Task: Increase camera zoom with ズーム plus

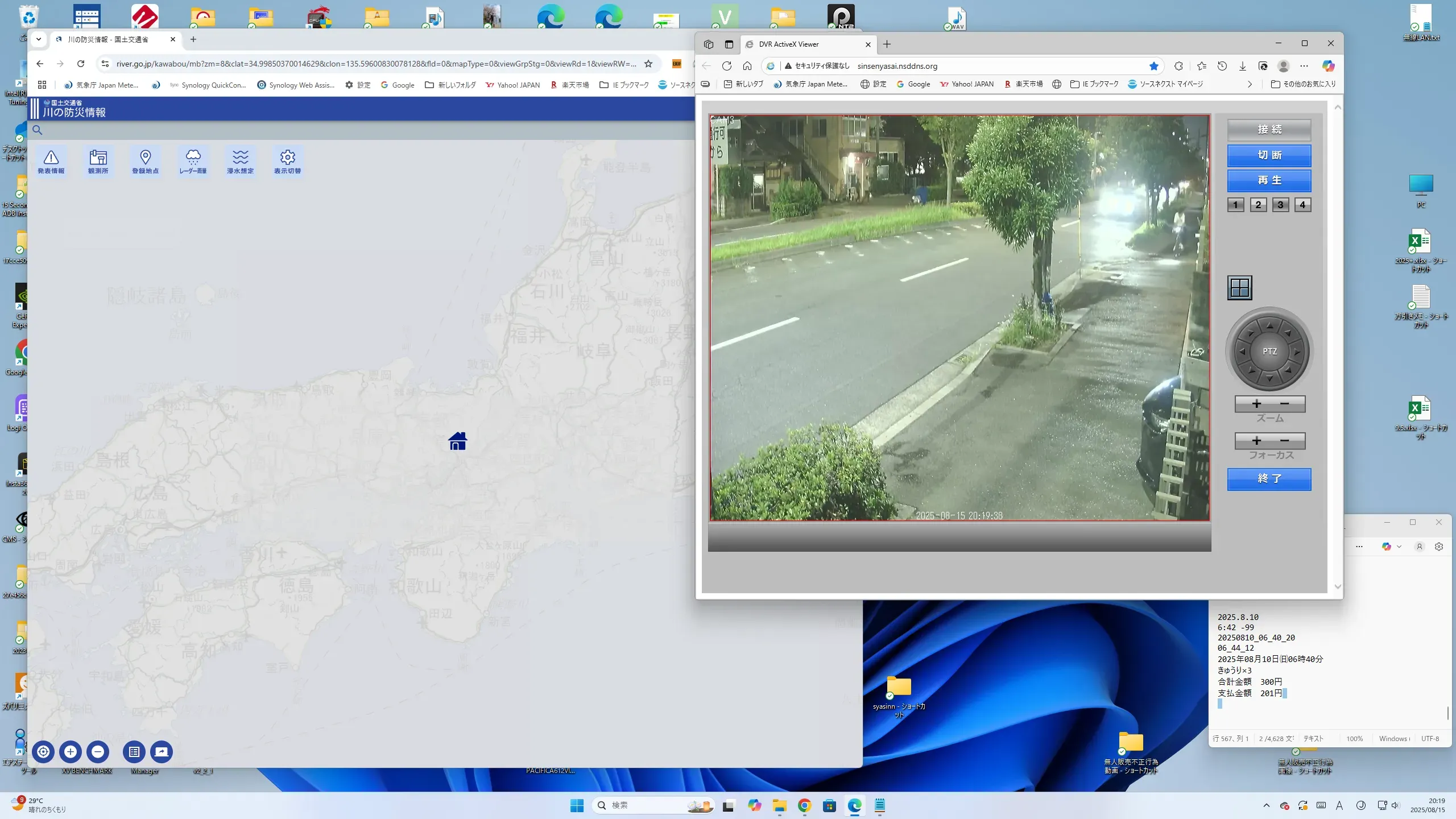Action: pos(1256,404)
